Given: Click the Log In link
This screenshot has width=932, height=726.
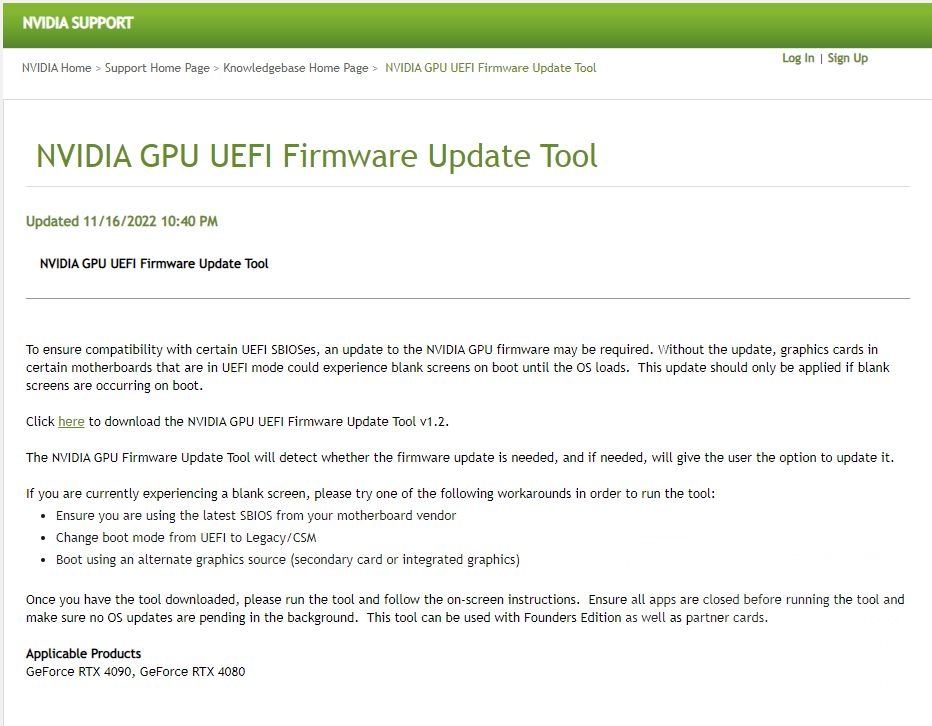Looking at the screenshot, I should [798, 58].
